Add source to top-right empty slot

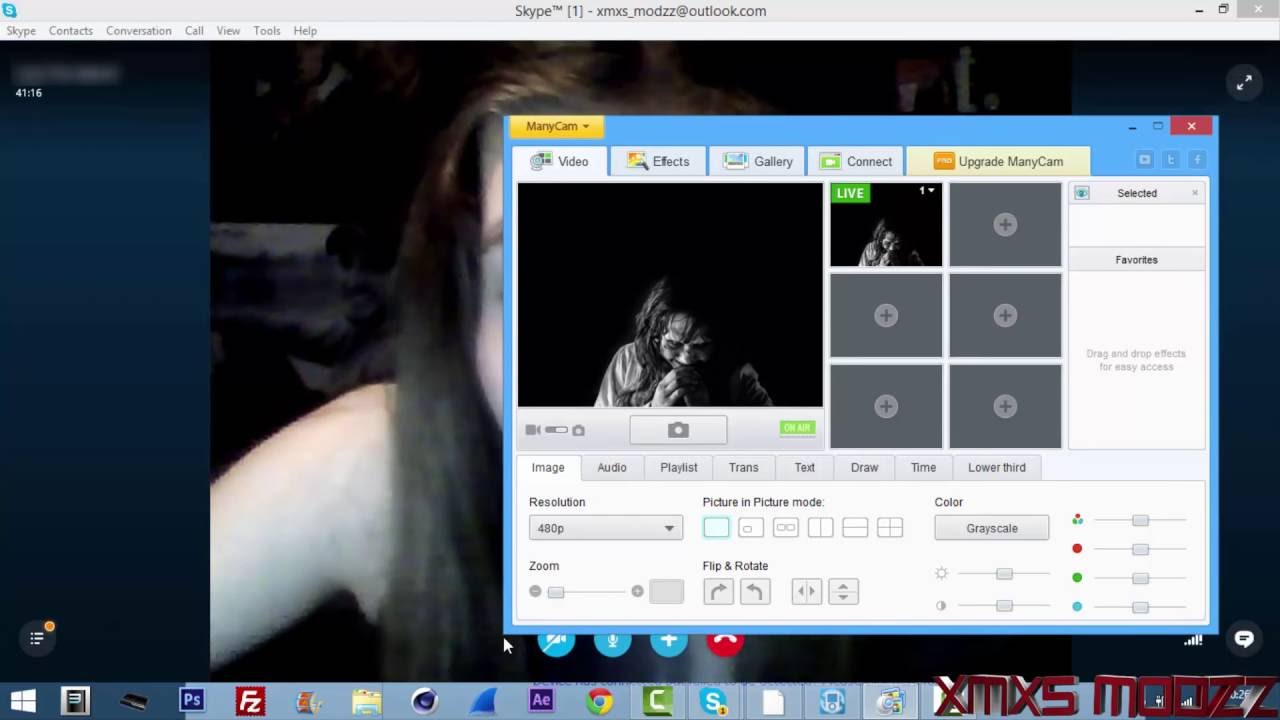click(1005, 225)
